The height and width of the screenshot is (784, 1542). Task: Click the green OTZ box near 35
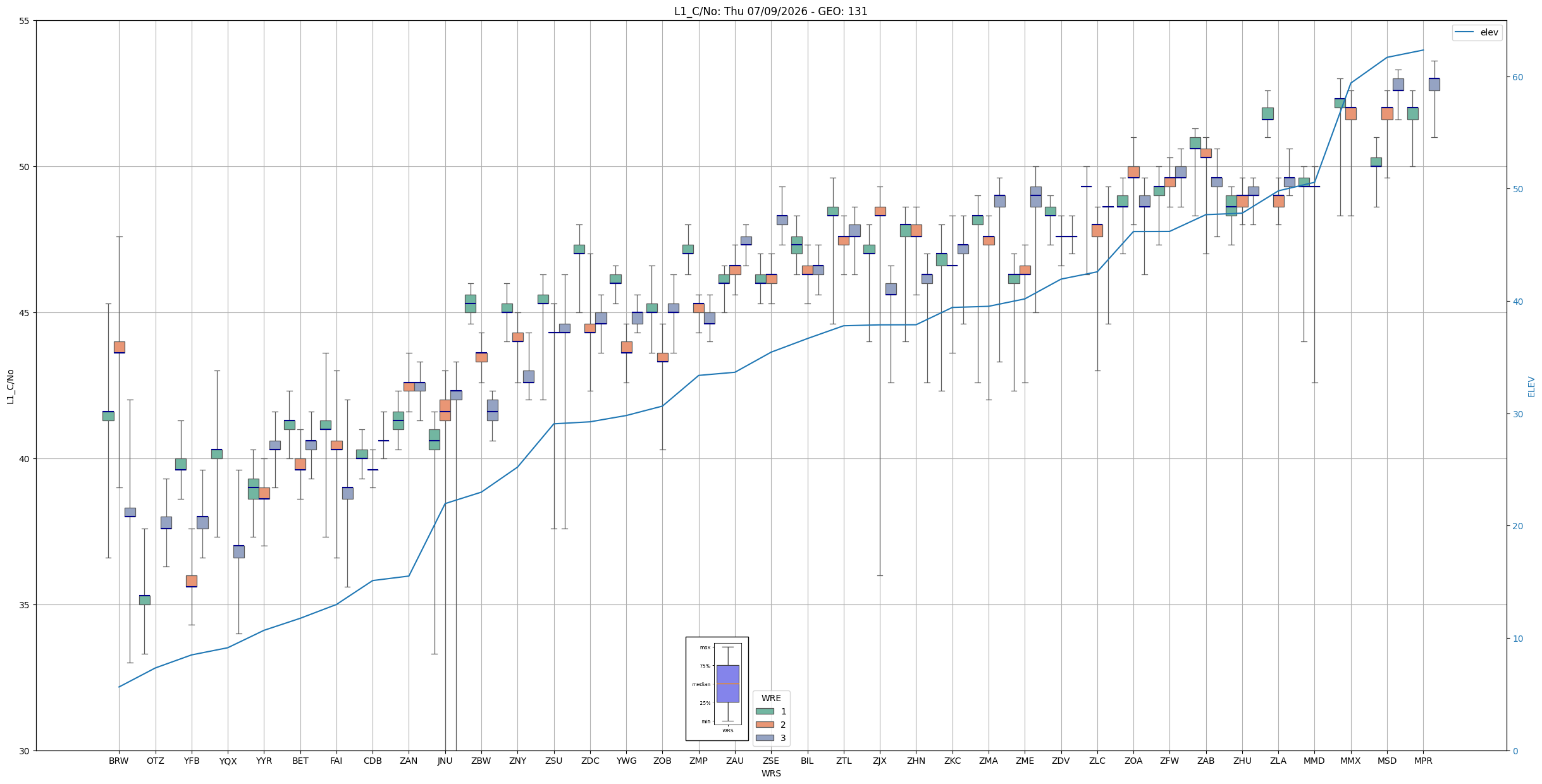pos(145,599)
